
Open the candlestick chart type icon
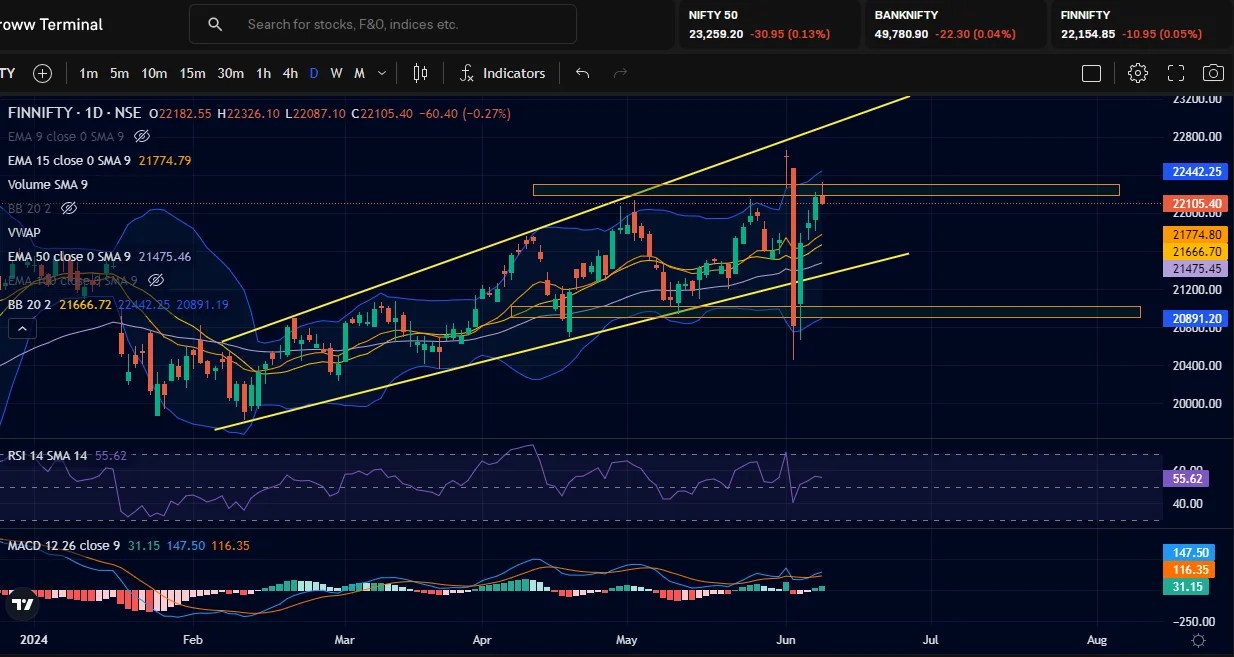click(420, 73)
